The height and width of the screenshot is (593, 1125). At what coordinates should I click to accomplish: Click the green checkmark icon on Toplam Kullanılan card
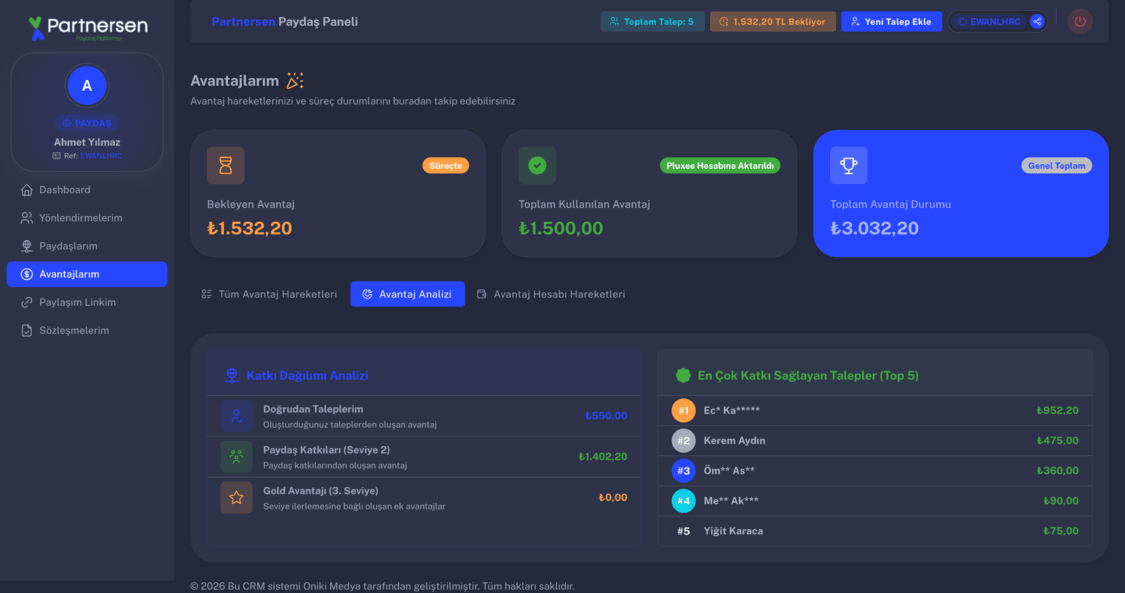537,166
